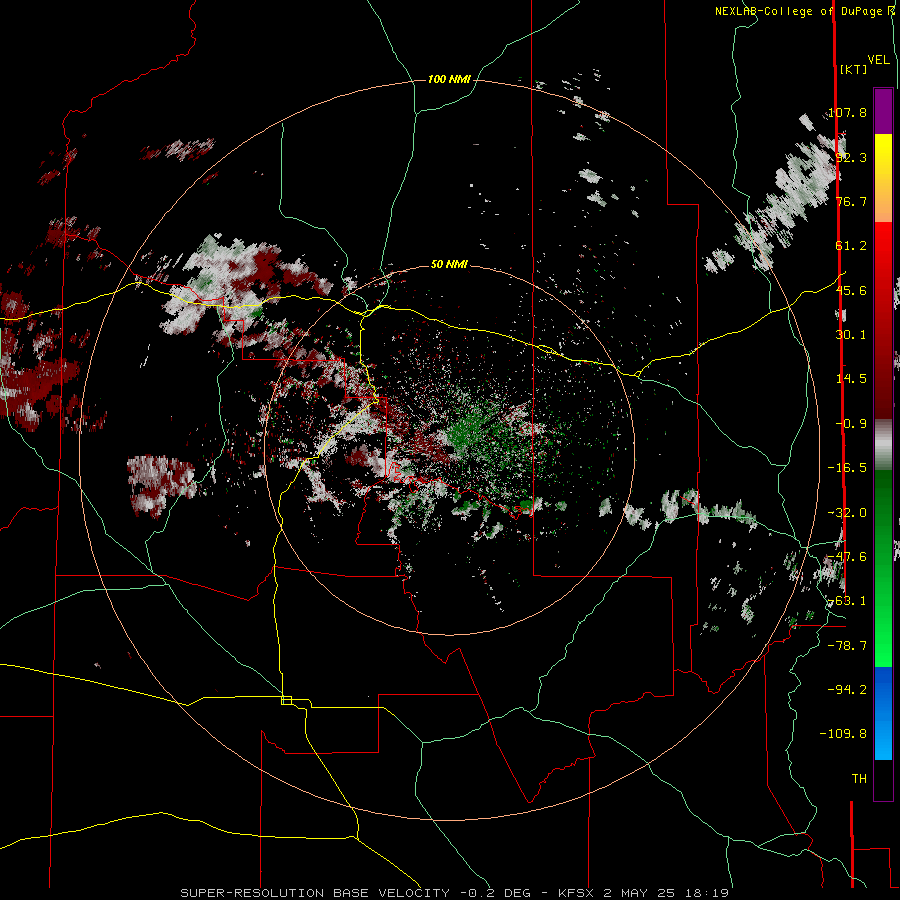Screen dimensions: 900x900
Task: Click the -78.7 velocity scale value
Action: [x=847, y=646]
